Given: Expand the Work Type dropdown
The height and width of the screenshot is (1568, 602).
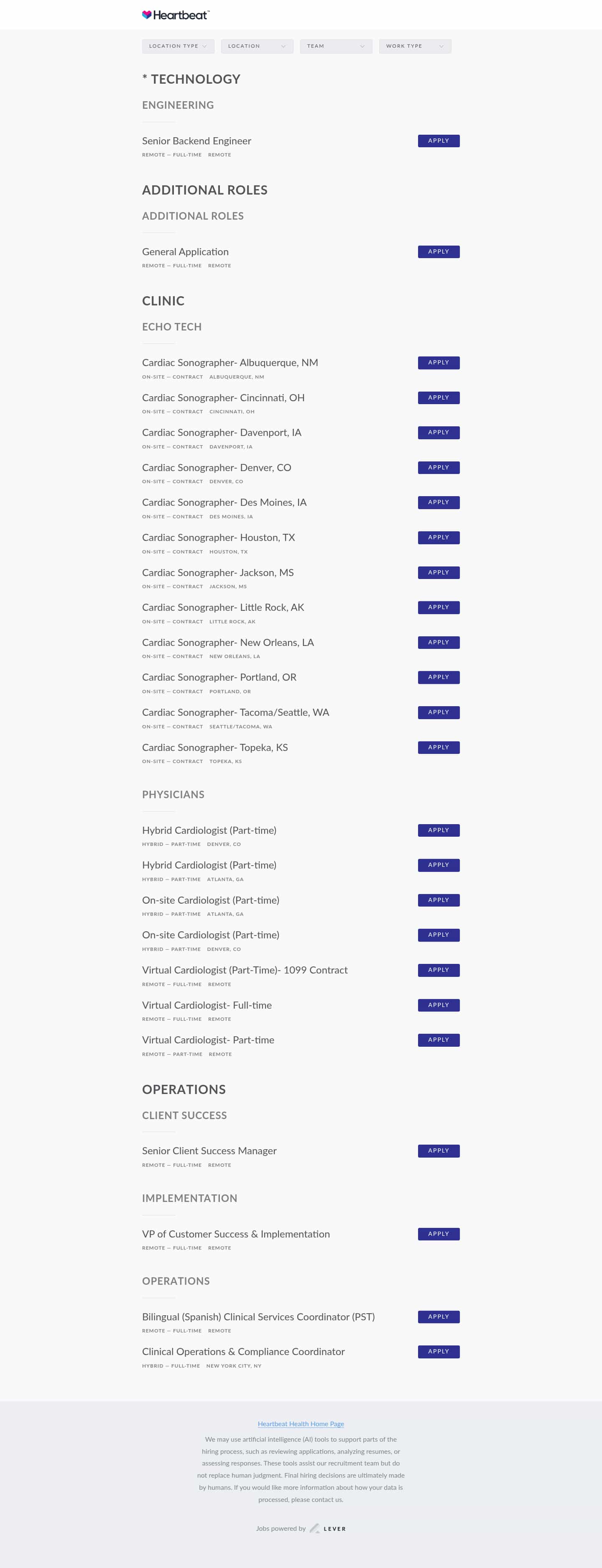Looking at the screenshot, I should [x=415, y=46].
